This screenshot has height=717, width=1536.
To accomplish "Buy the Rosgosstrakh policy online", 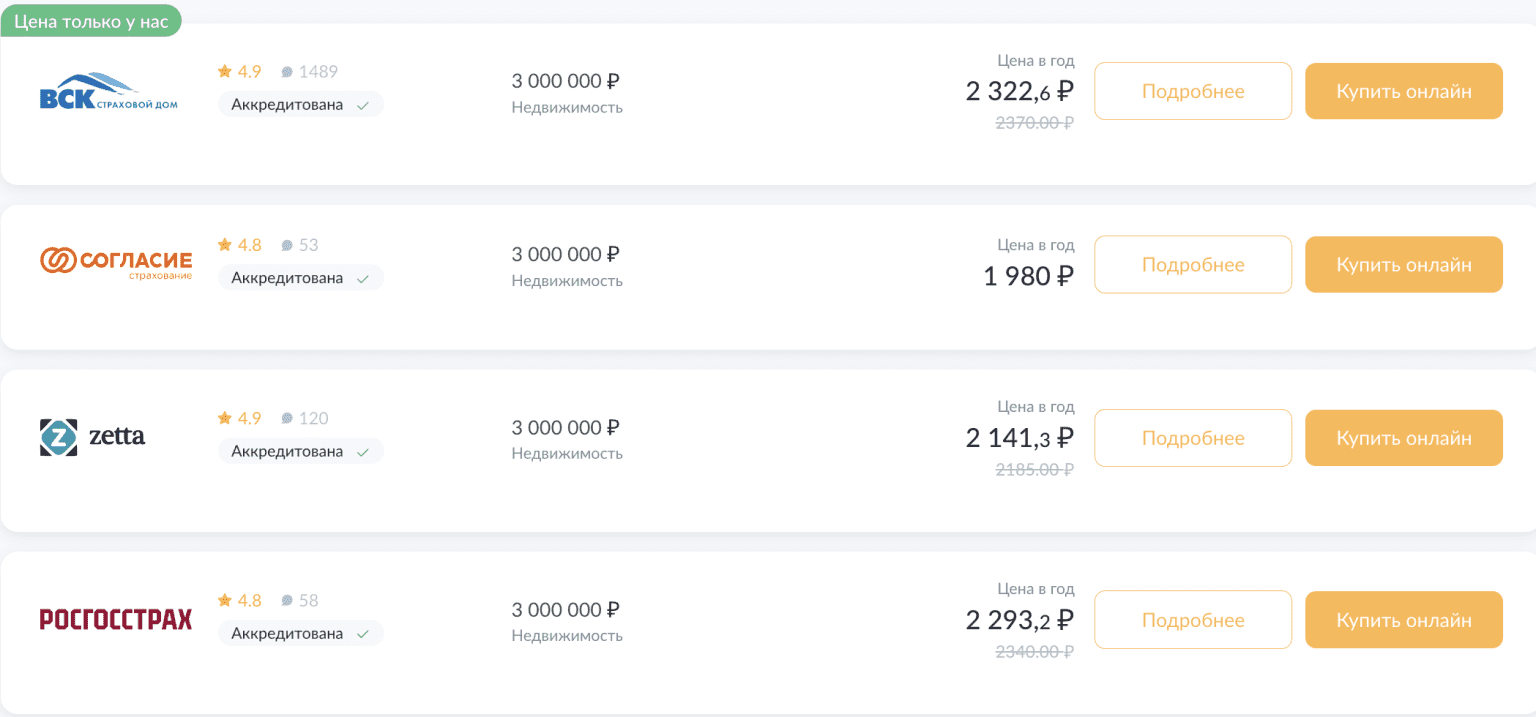I will (x=1404, y=620).
